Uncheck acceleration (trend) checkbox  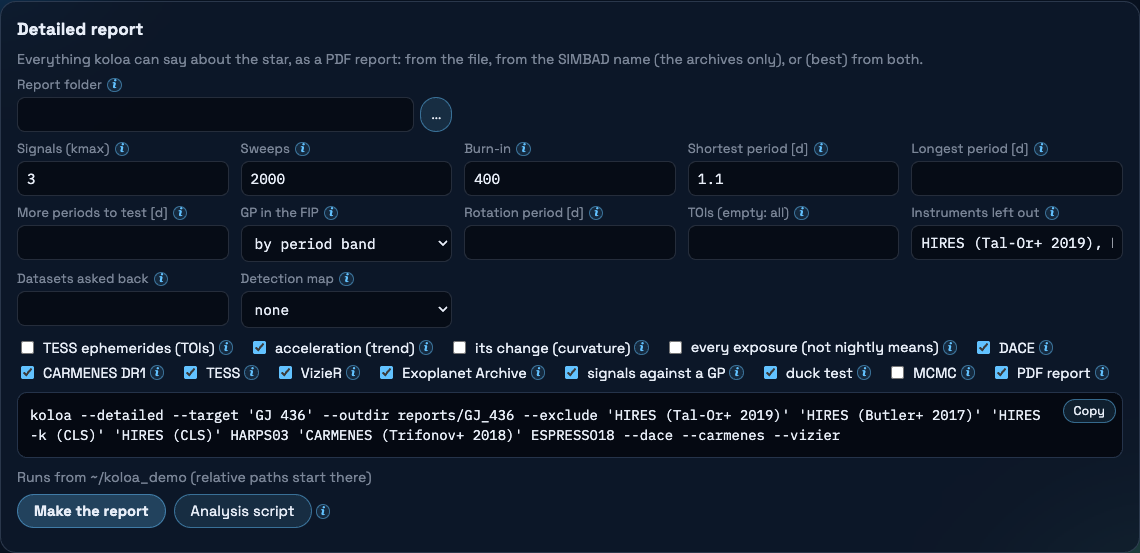coord(260,348)
